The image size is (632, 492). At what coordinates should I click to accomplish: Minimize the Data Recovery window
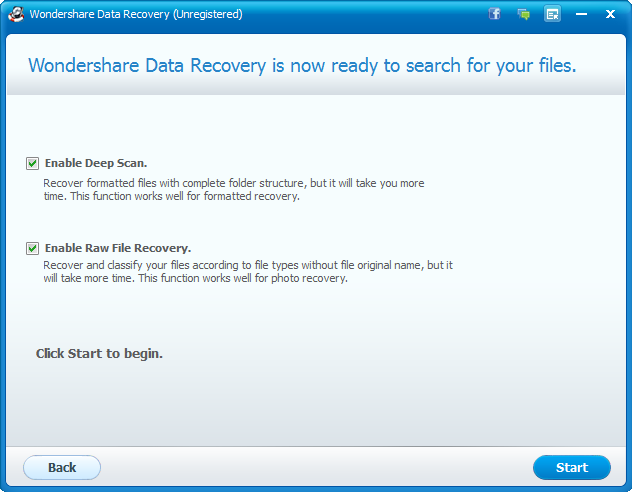tap(582, 14)
